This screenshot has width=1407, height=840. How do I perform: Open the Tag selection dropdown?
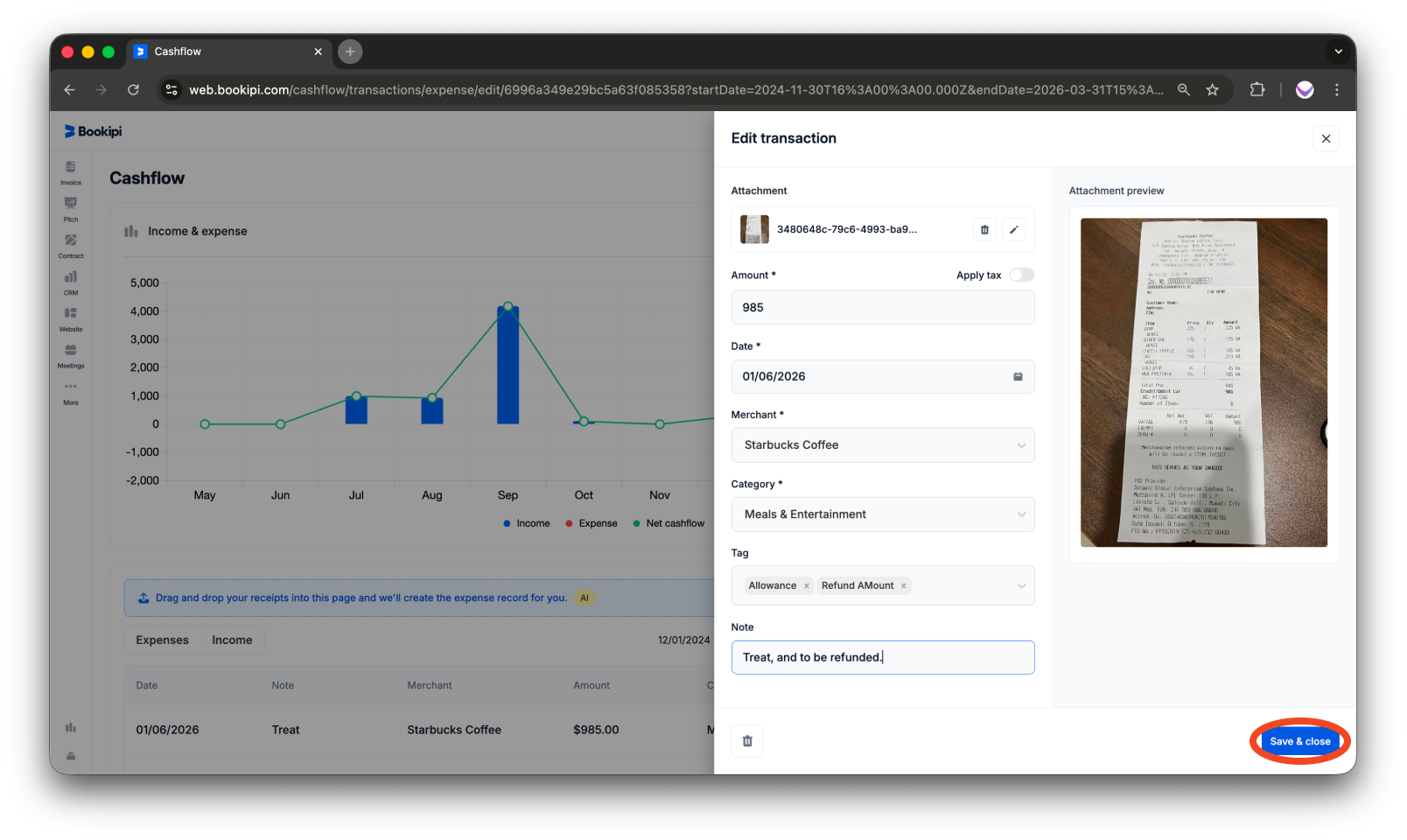[x=1021, y=585]
